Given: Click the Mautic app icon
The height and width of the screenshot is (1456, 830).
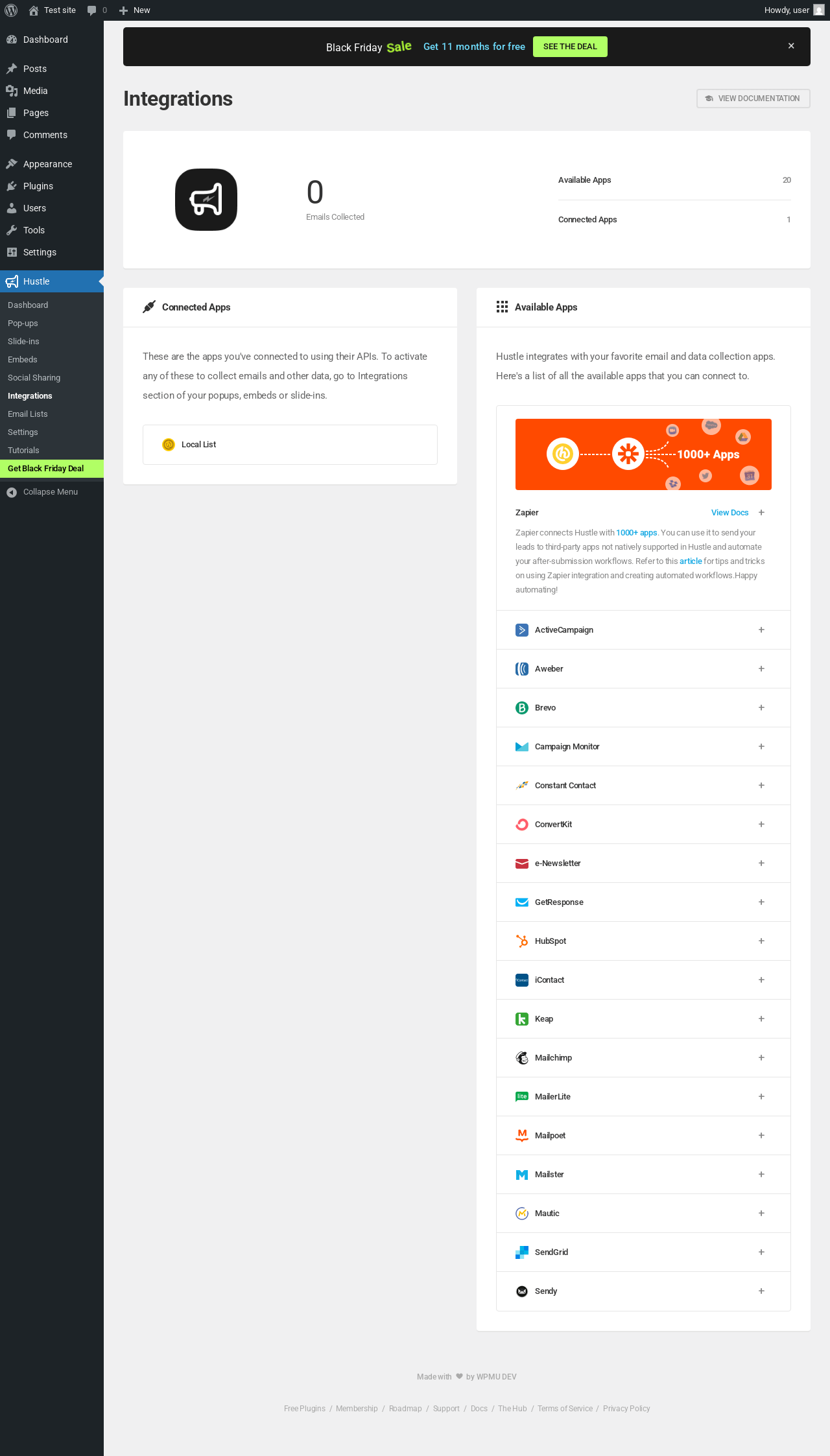Looking at the screenshot, I should click(x=522, y=1214).
